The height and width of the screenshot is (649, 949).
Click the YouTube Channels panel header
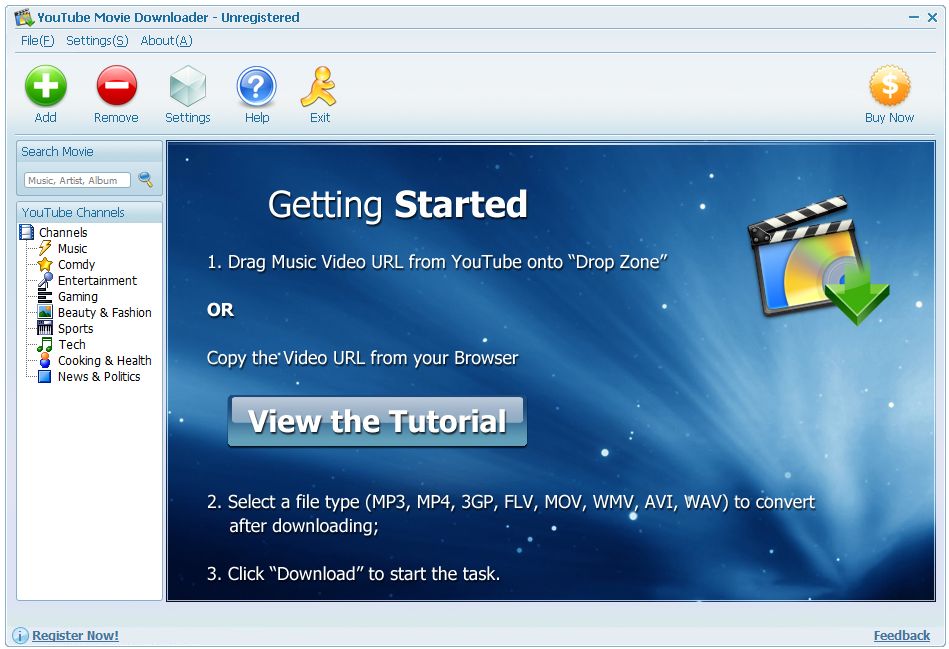tap(90, 212)
